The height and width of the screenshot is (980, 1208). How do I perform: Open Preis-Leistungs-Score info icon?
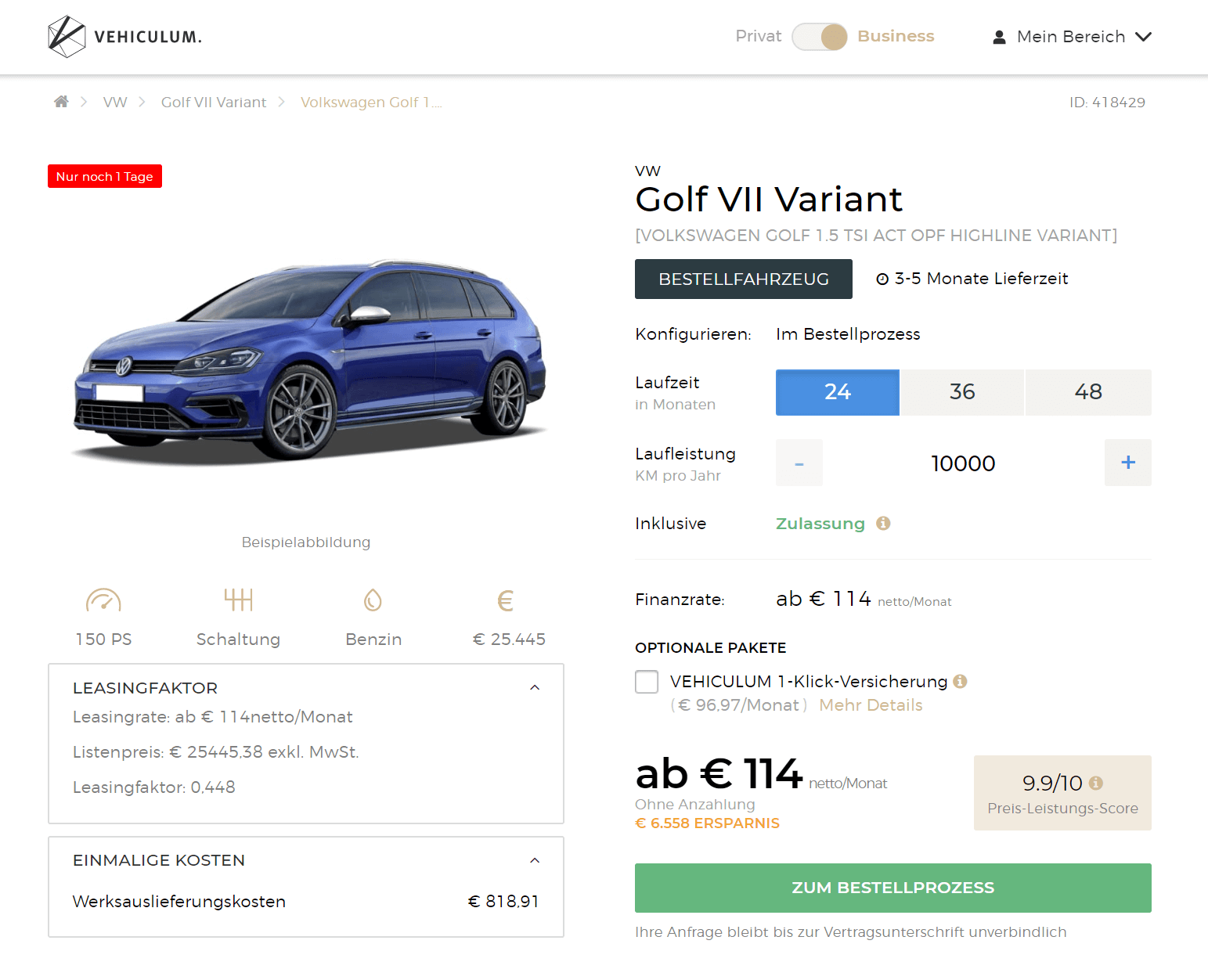coord(1096,783)
